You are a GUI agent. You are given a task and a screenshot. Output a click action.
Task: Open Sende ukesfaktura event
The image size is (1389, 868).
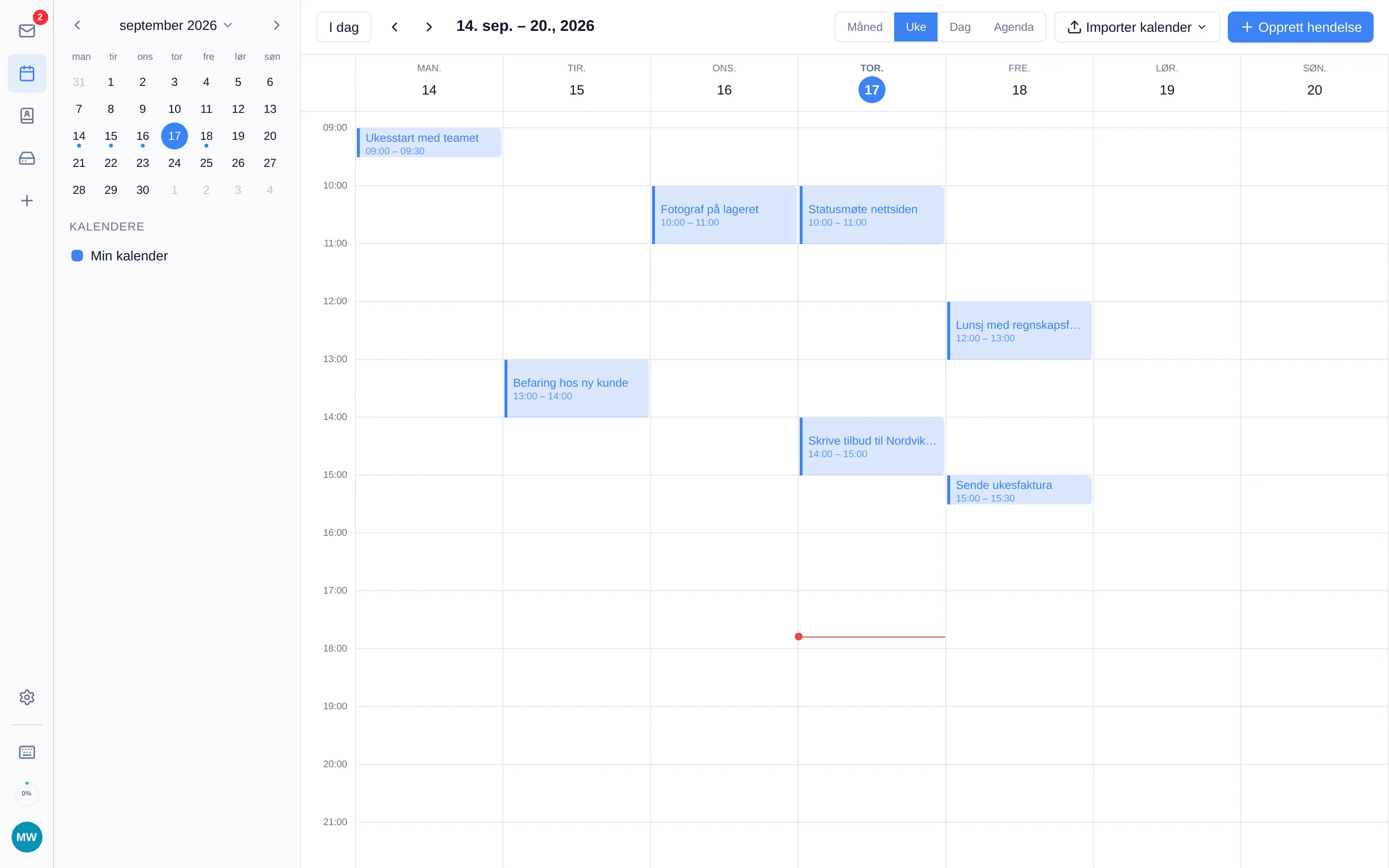pyautogui.click(x=1020, y=489)
